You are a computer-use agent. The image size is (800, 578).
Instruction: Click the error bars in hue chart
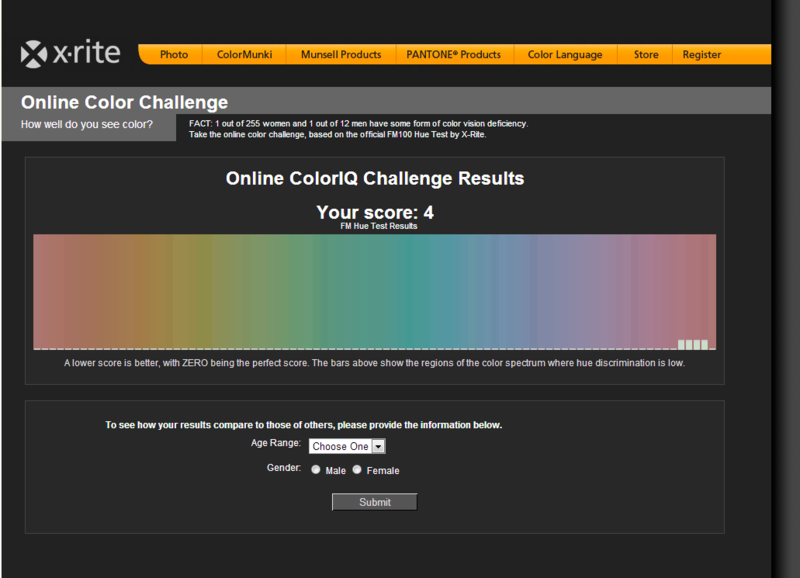click(693, 345)
